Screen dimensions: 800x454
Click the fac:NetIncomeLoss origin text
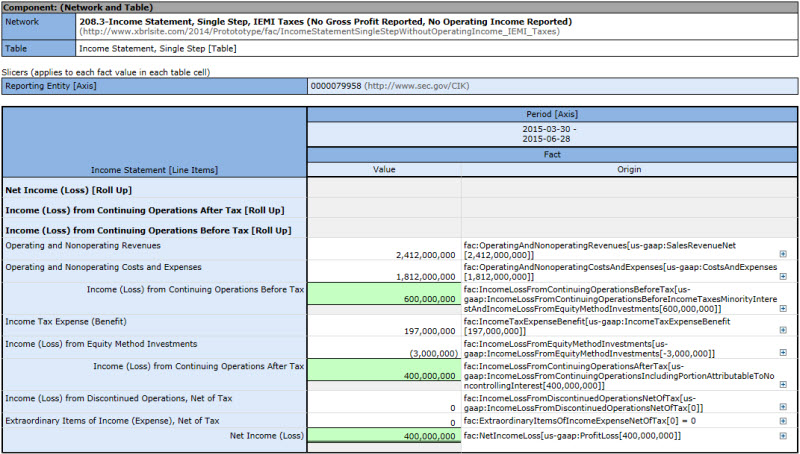(x=572, y=436)
